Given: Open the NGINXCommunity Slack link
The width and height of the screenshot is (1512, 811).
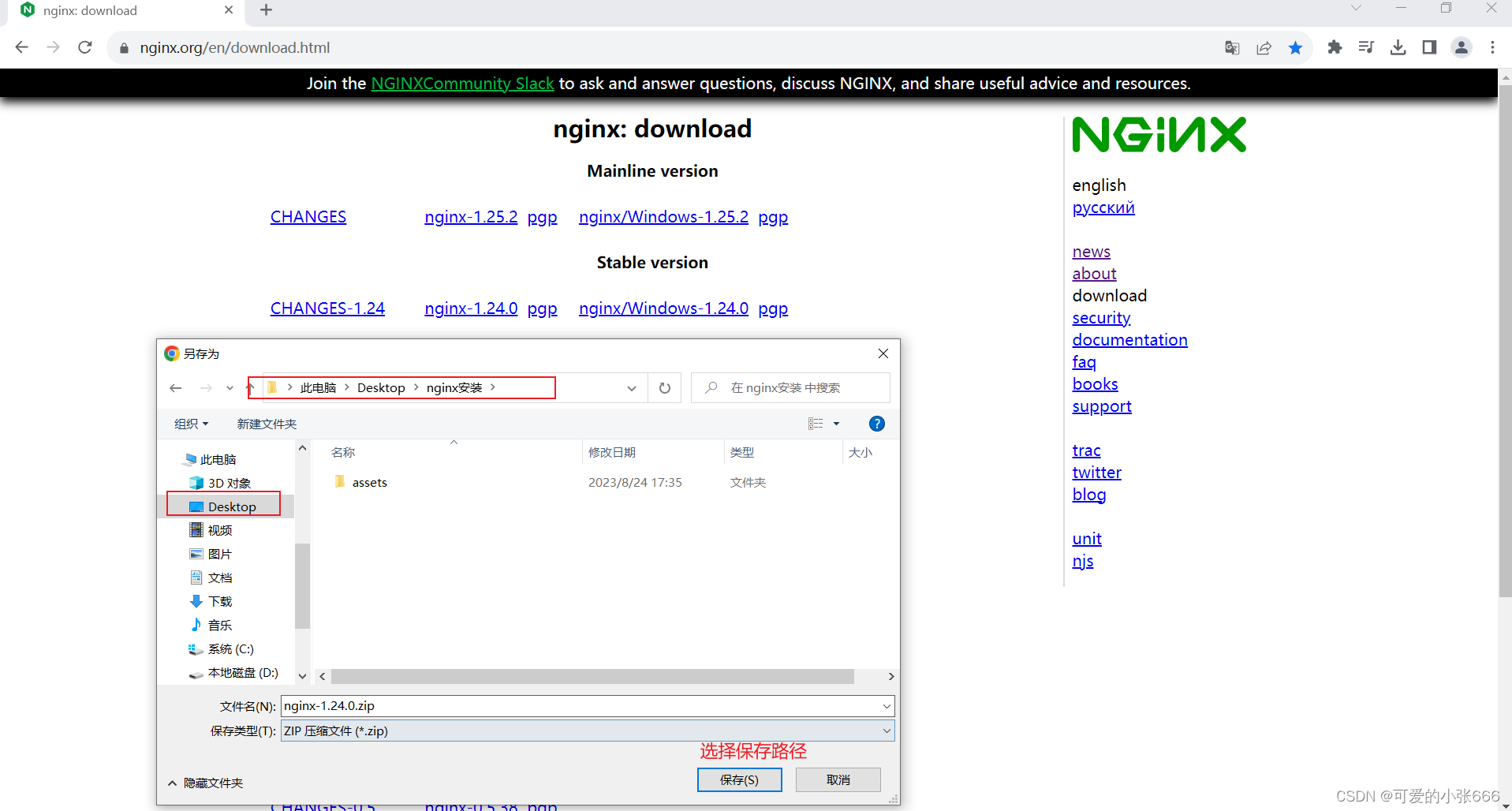Looking at the screenshot, I should click(462, 84).
